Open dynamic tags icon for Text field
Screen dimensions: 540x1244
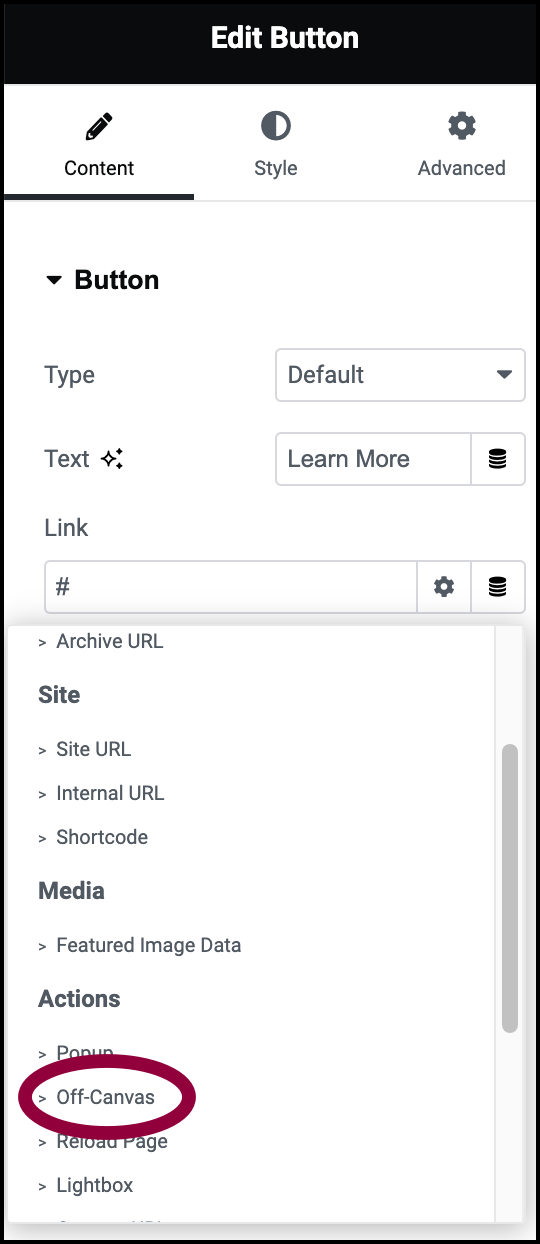tap(497, 459)
